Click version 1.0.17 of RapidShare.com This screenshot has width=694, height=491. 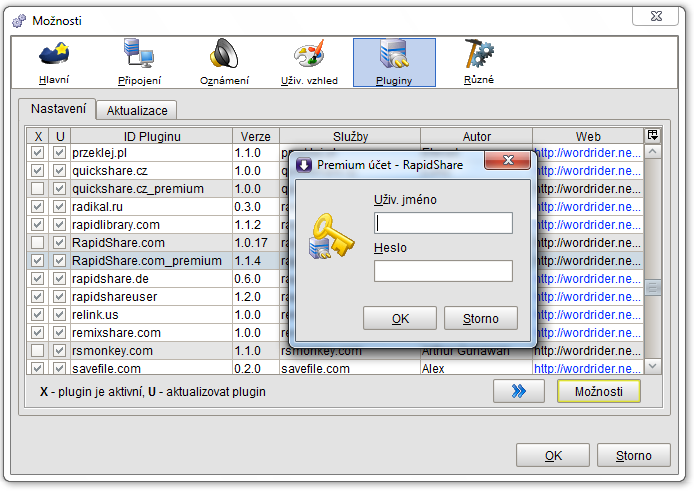(251, 243)
